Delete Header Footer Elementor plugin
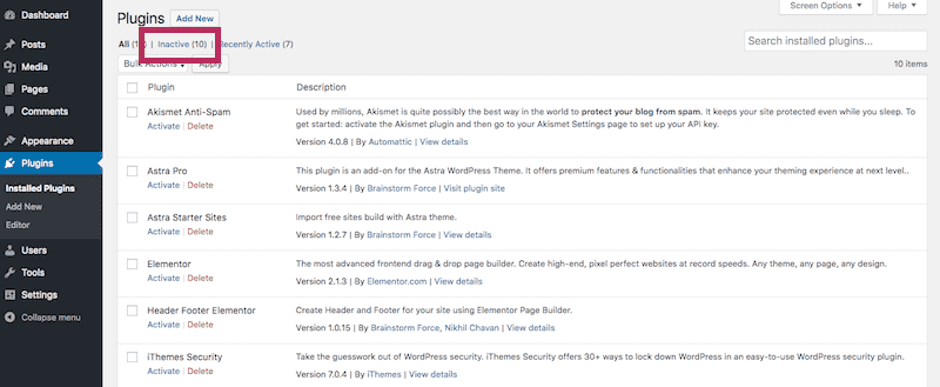Image resolution: width=940 pixels, height=387 pixels. tap(200, 325)
